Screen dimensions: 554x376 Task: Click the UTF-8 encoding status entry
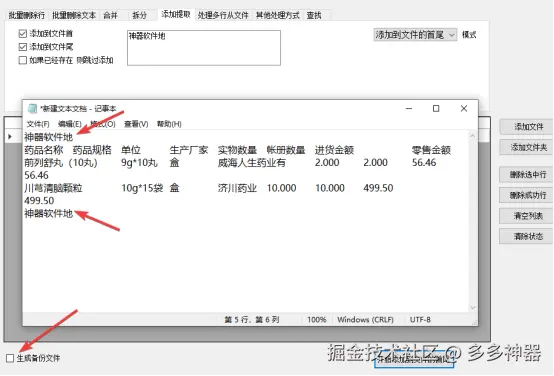tap(420, 320)
